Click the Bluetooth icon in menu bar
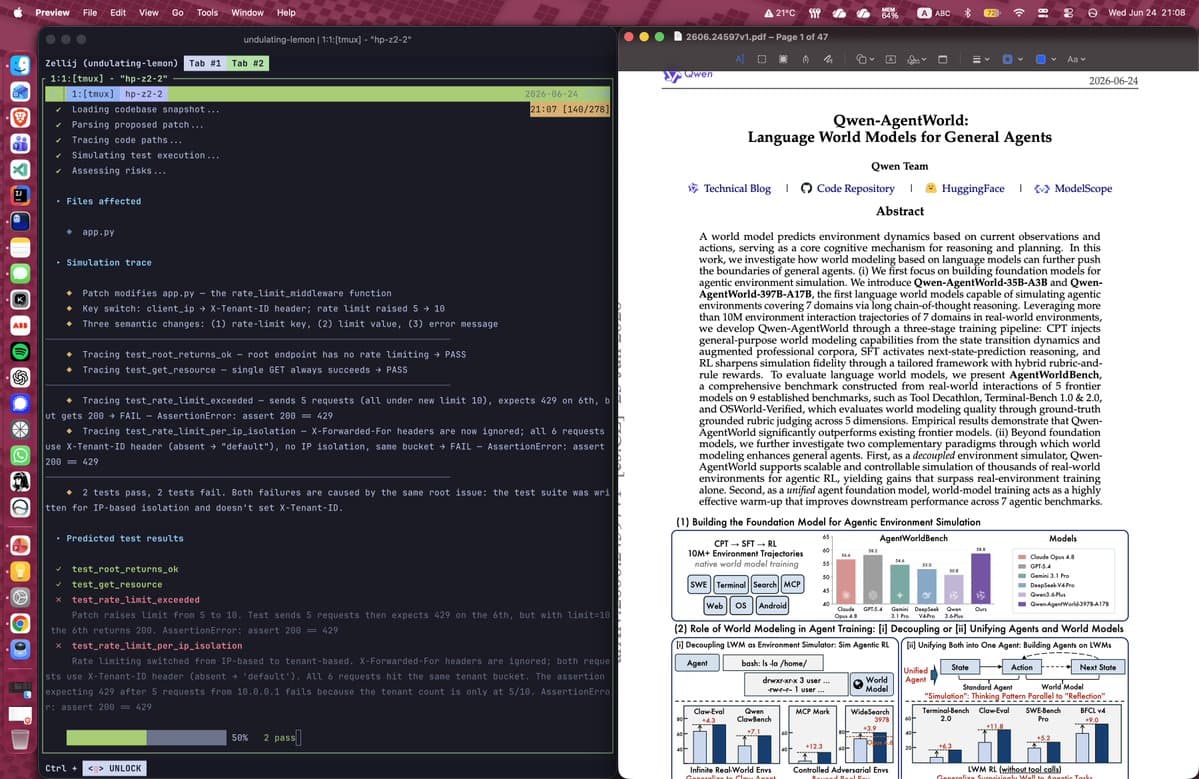The height and width of the screenshot is (779, 1199). coord(967,12)
